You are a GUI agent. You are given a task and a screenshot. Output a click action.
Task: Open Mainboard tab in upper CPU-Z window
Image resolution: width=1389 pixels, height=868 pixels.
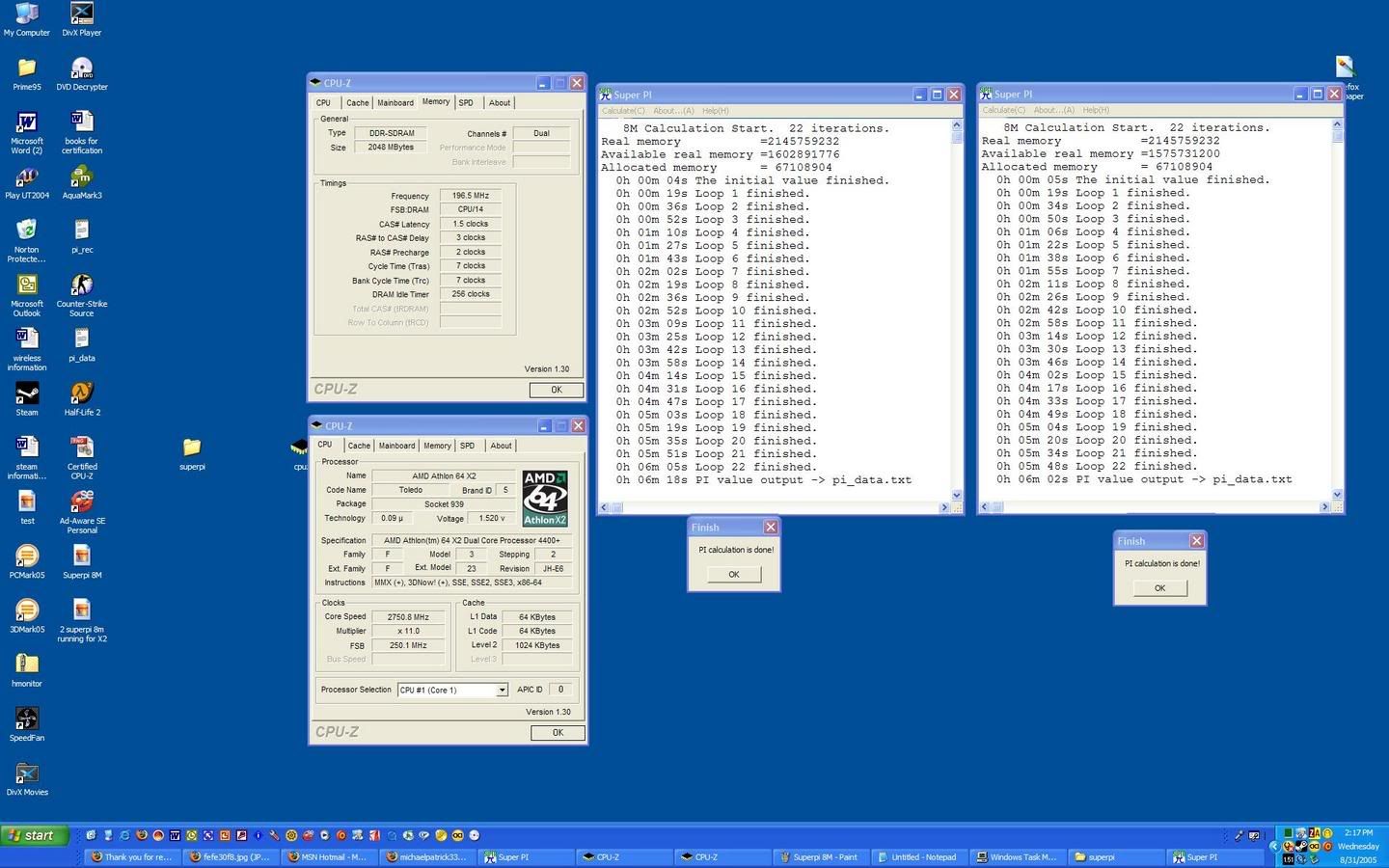tap(395, 102)
